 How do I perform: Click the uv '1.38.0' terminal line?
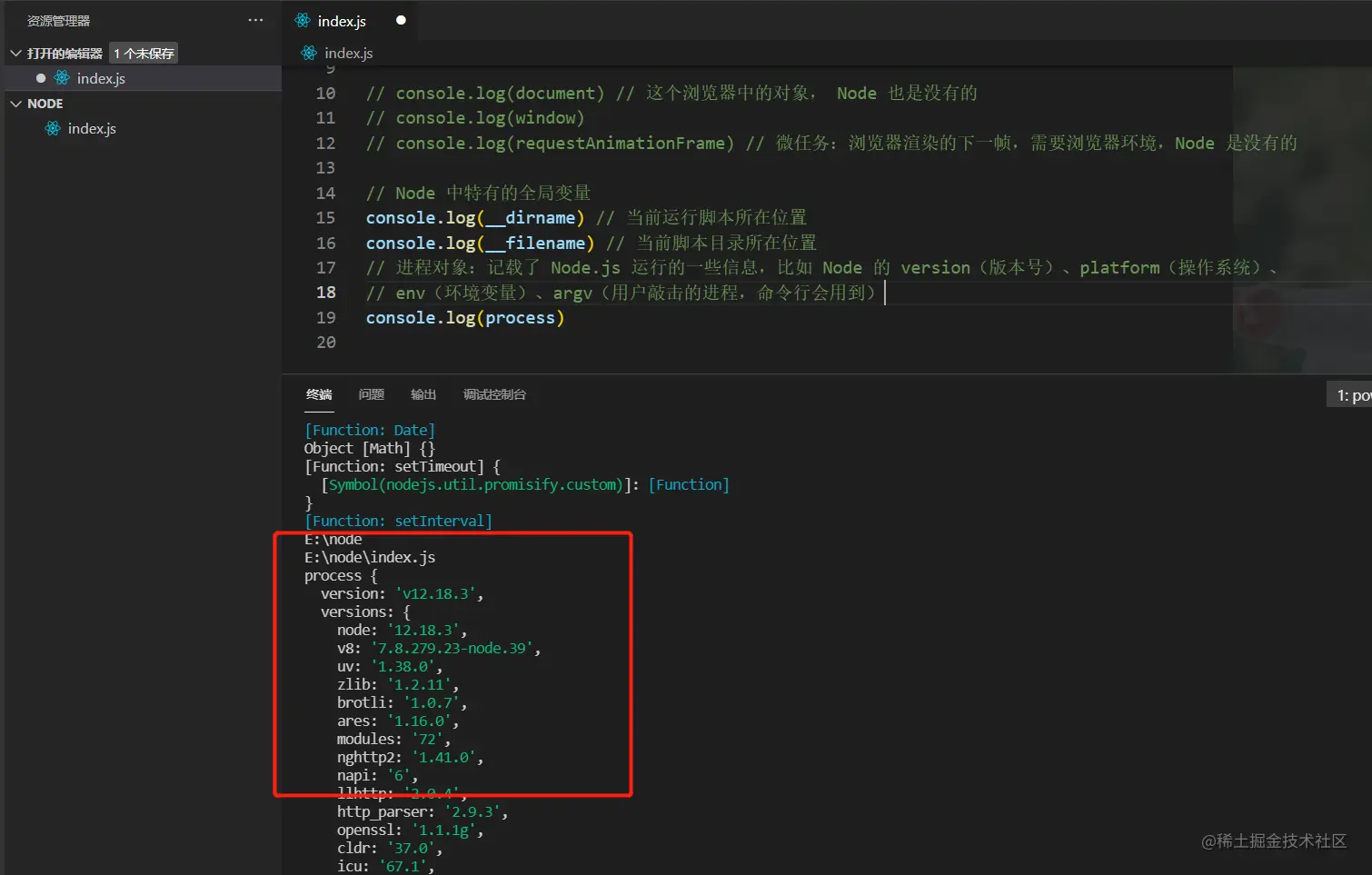coord(390,666)
